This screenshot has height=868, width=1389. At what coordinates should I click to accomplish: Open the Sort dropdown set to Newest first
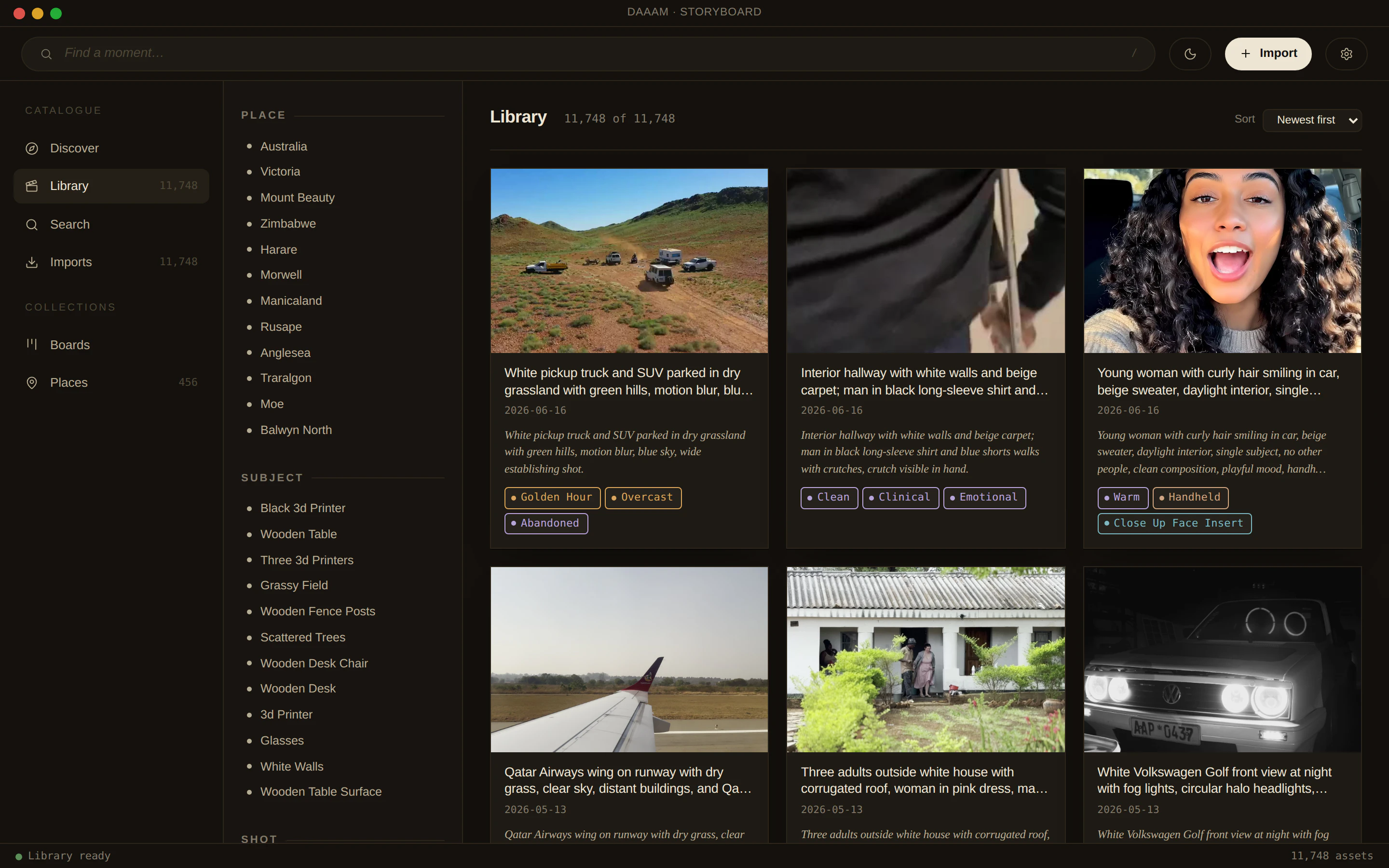coord(1312,120)
